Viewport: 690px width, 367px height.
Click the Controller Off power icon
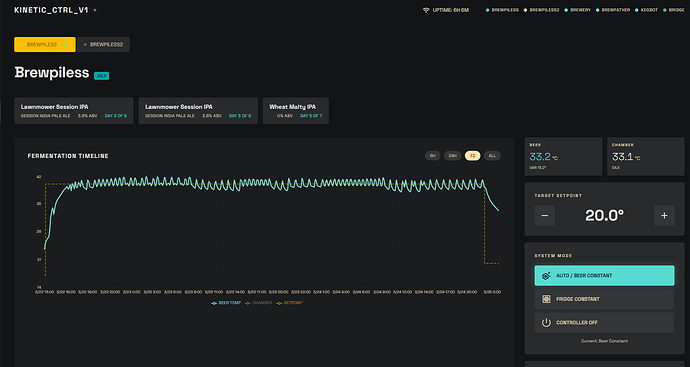click(x=546, y=323)
